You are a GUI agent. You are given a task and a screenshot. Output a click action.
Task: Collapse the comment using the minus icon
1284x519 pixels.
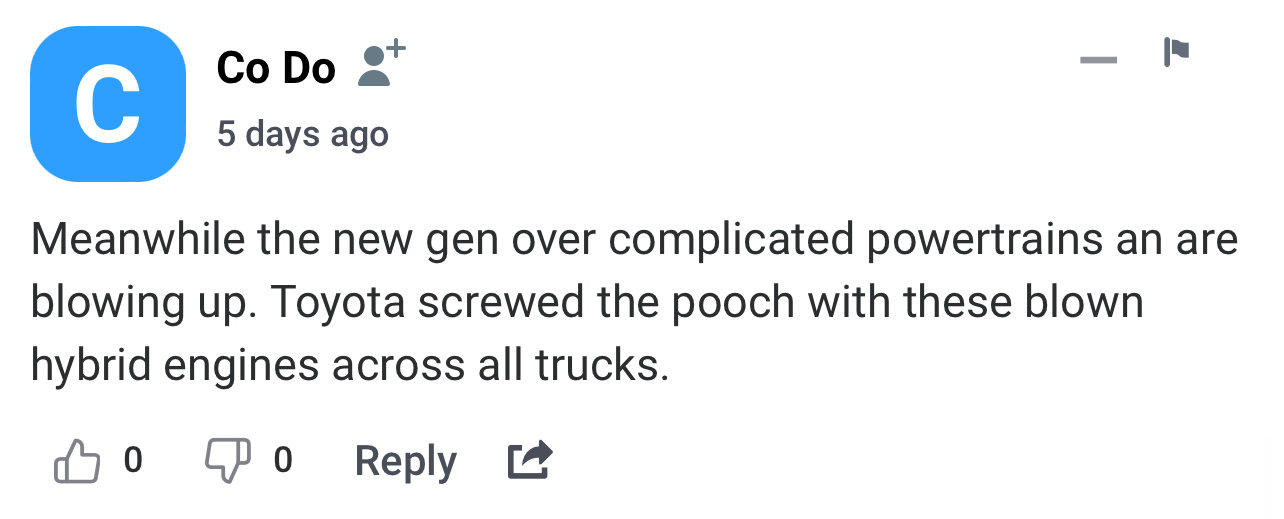(x=1098, y=60)
